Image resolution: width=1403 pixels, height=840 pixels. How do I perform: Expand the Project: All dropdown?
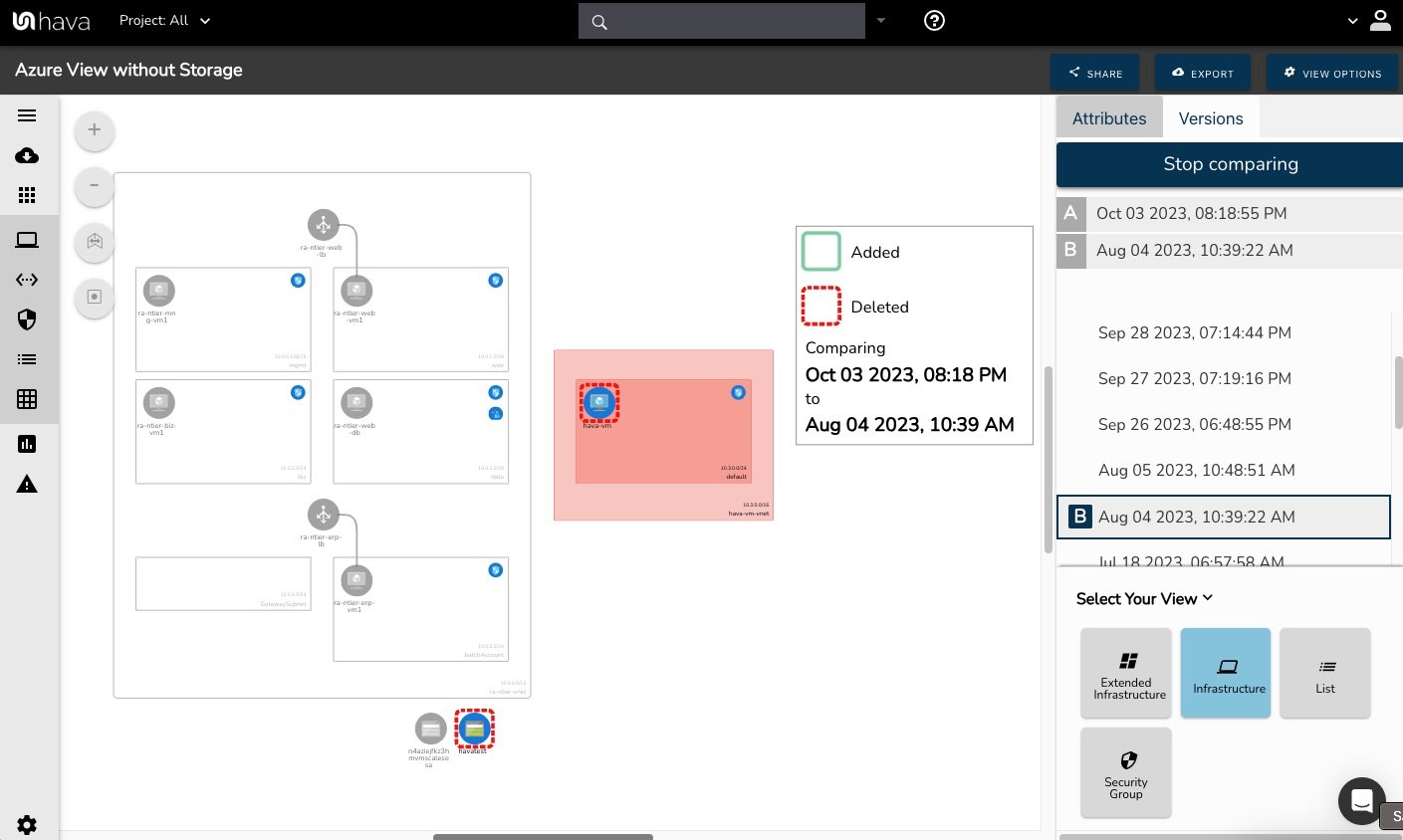coord(164,21)
